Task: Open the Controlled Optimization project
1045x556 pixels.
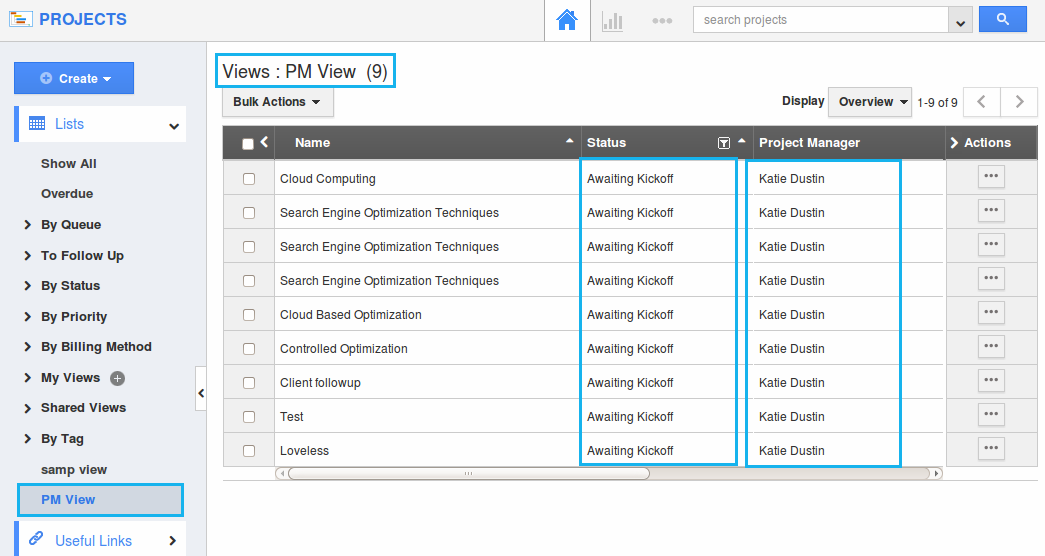Action: (343, 349)
